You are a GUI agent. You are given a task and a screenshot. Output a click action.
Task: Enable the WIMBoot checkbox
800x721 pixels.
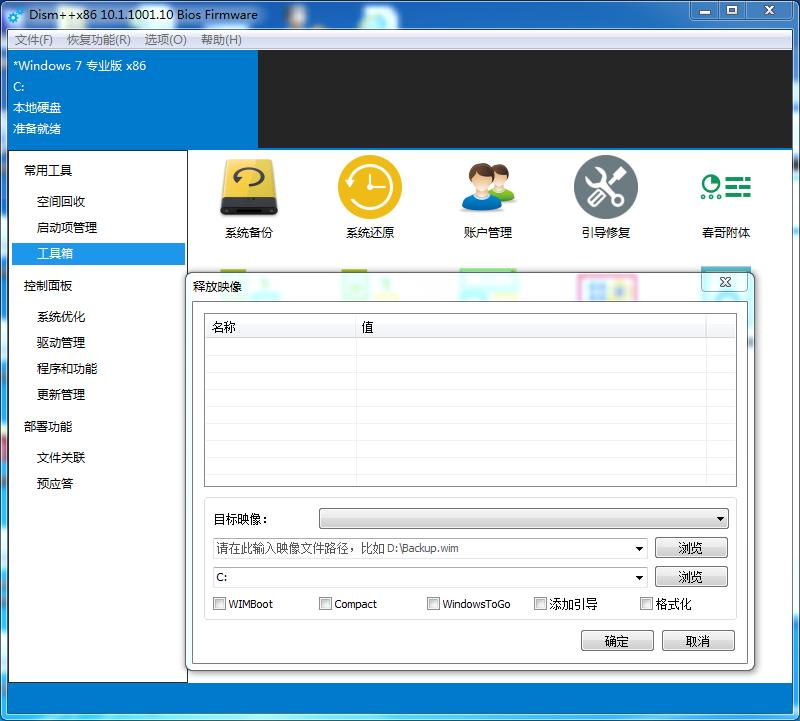tap(219, 604)
